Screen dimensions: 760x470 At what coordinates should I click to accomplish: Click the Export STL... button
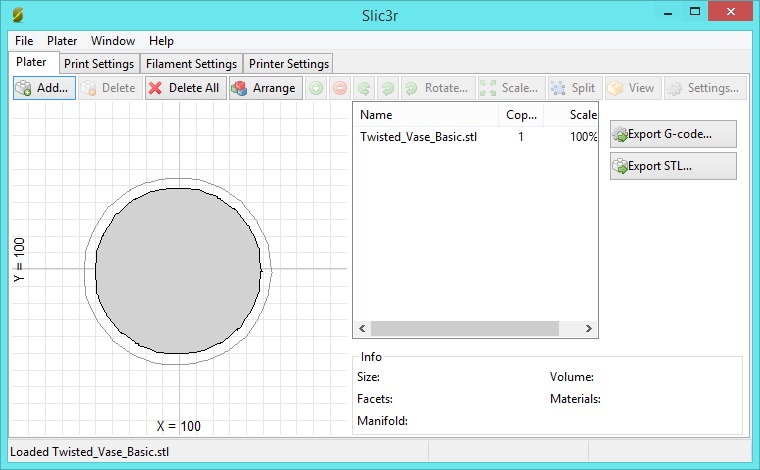tap(673, 166)
